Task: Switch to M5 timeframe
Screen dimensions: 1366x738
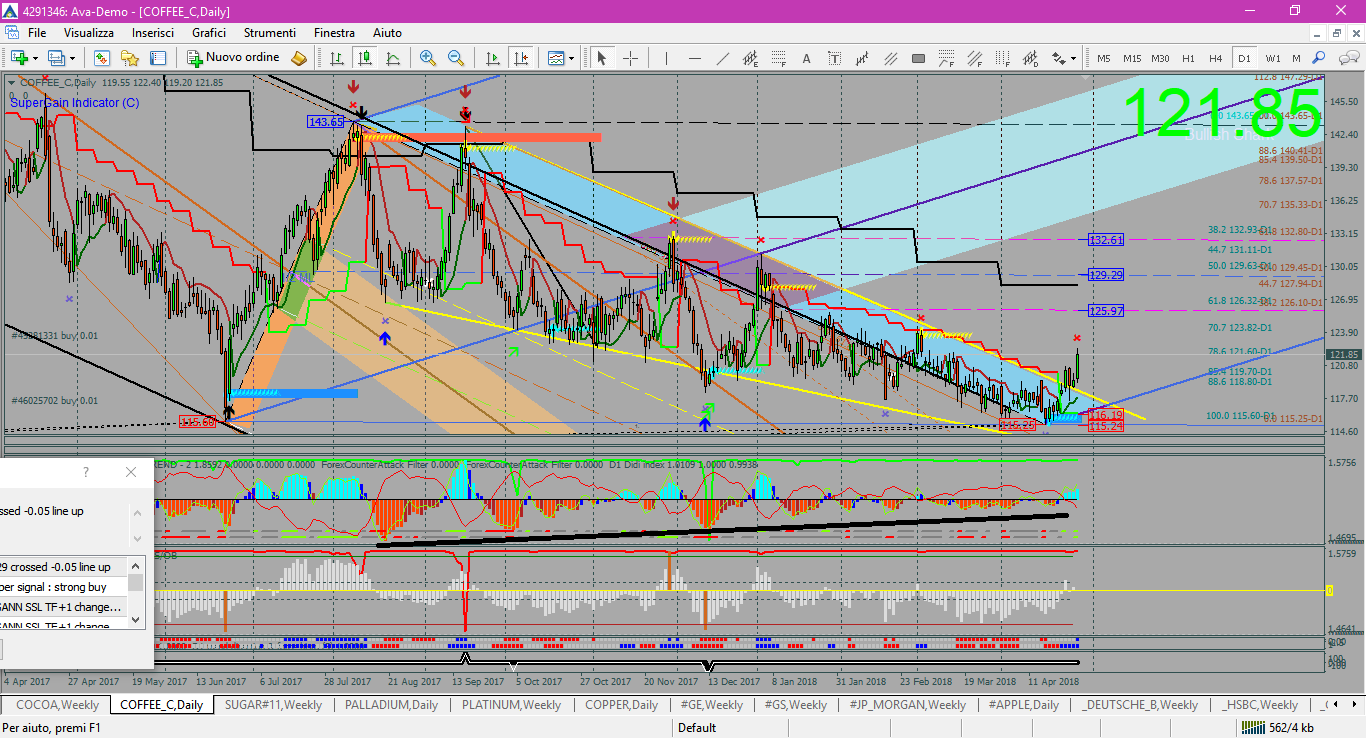Action: click(1104, 58)
